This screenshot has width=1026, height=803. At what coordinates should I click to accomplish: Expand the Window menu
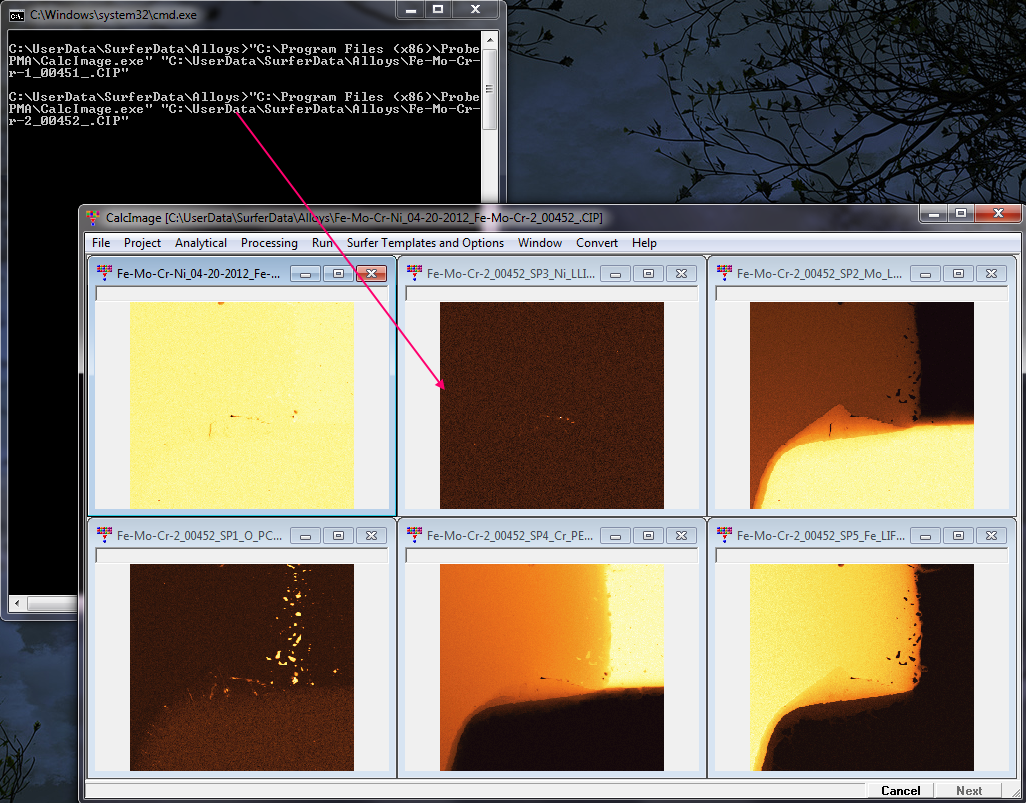pyautogui.click(x=539, y=243)
